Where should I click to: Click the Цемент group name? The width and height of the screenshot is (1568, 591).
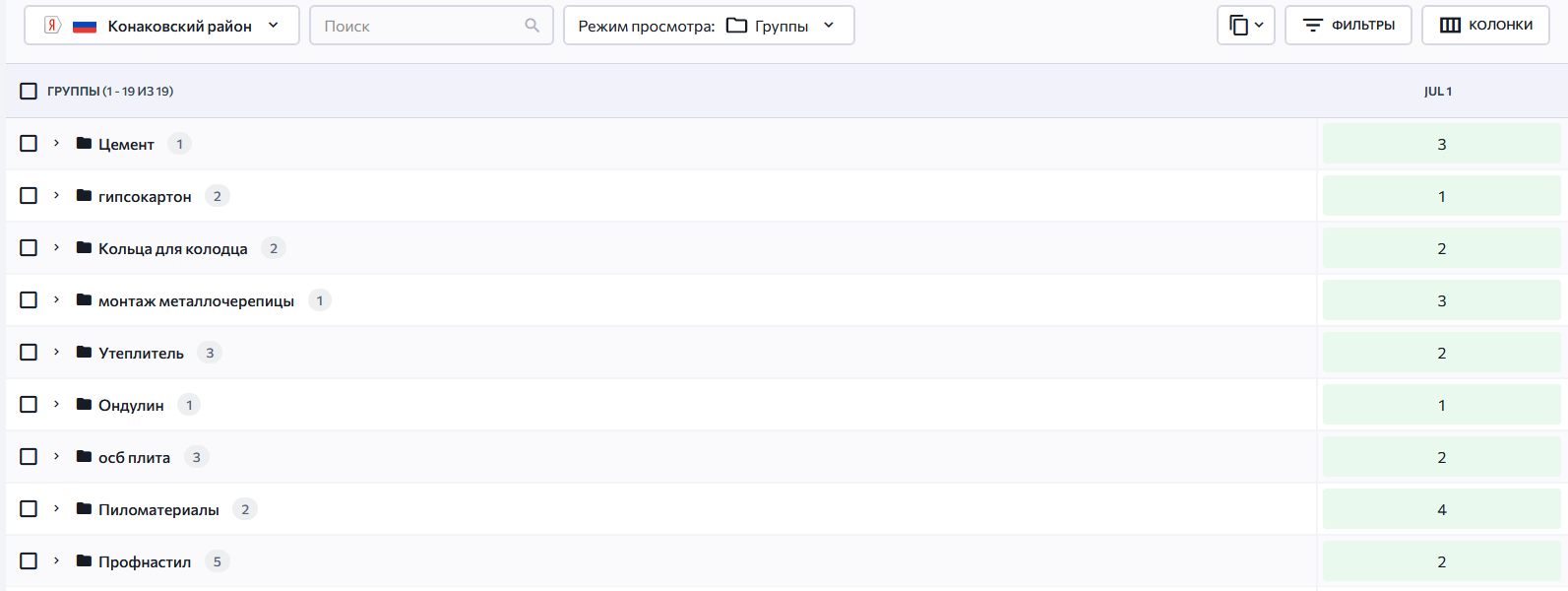click(x=126, y=145)
